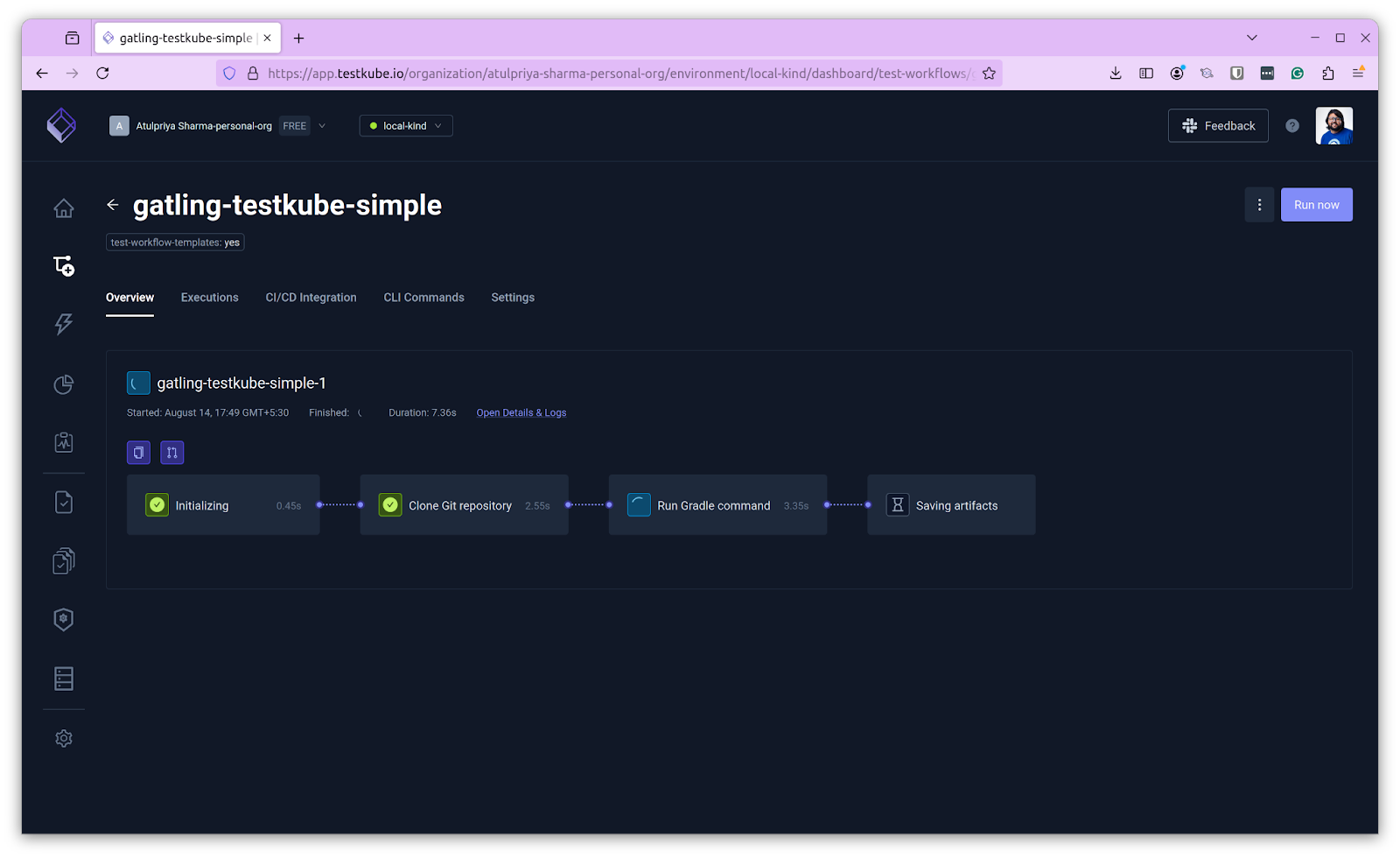Open the status report clipboard icon
The height and width of the screenshot is (858, 1400).
[x=64, y=442]
